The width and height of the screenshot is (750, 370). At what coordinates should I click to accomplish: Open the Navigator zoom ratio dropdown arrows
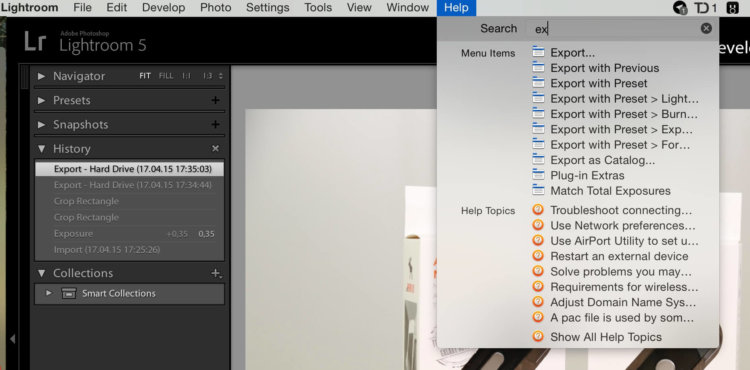[x=221, y=76]
